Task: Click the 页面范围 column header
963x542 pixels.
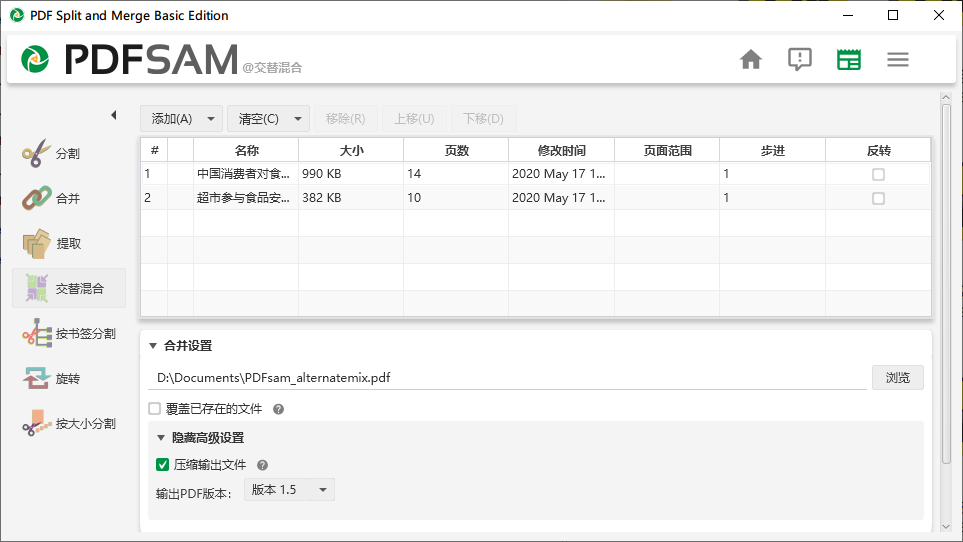Action: (667, 150)
